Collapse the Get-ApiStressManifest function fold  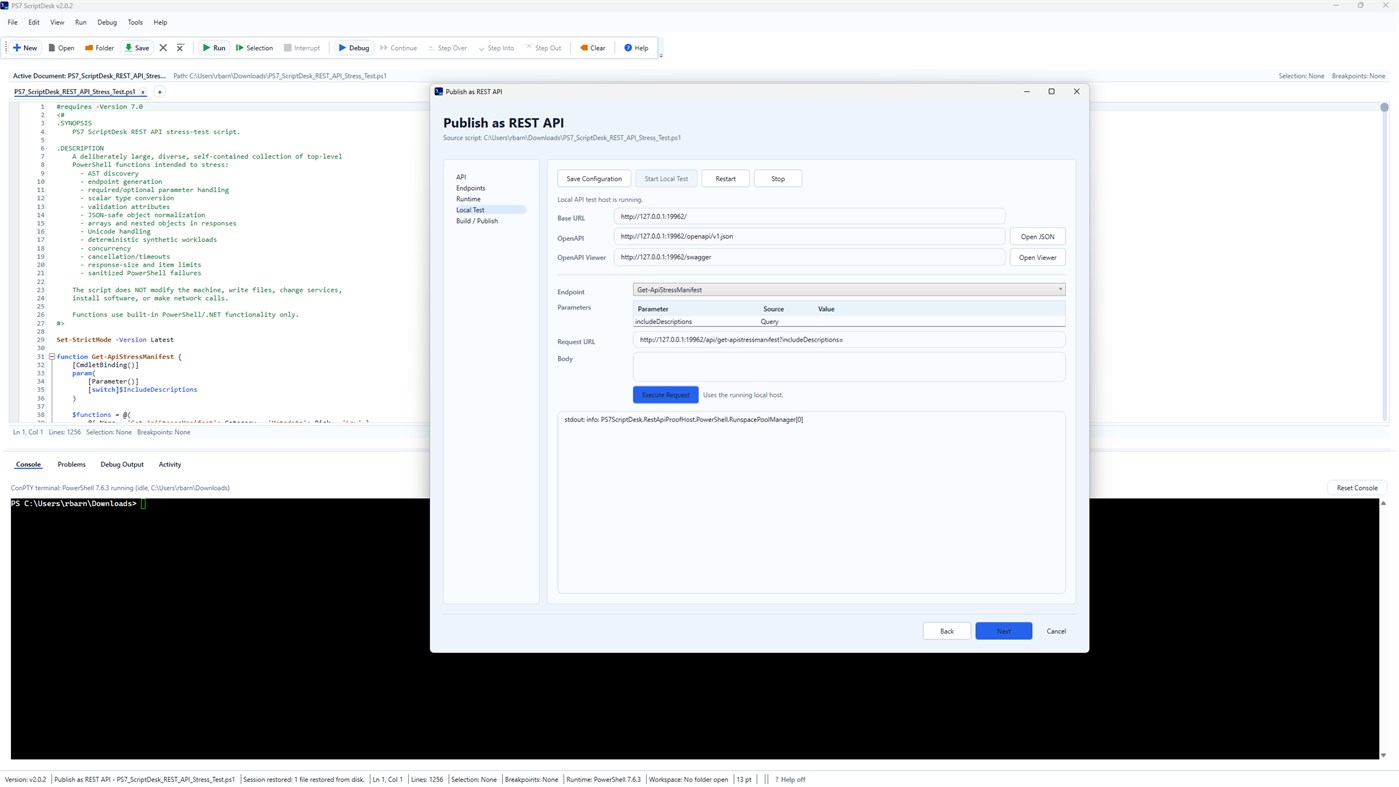[51, 357]
